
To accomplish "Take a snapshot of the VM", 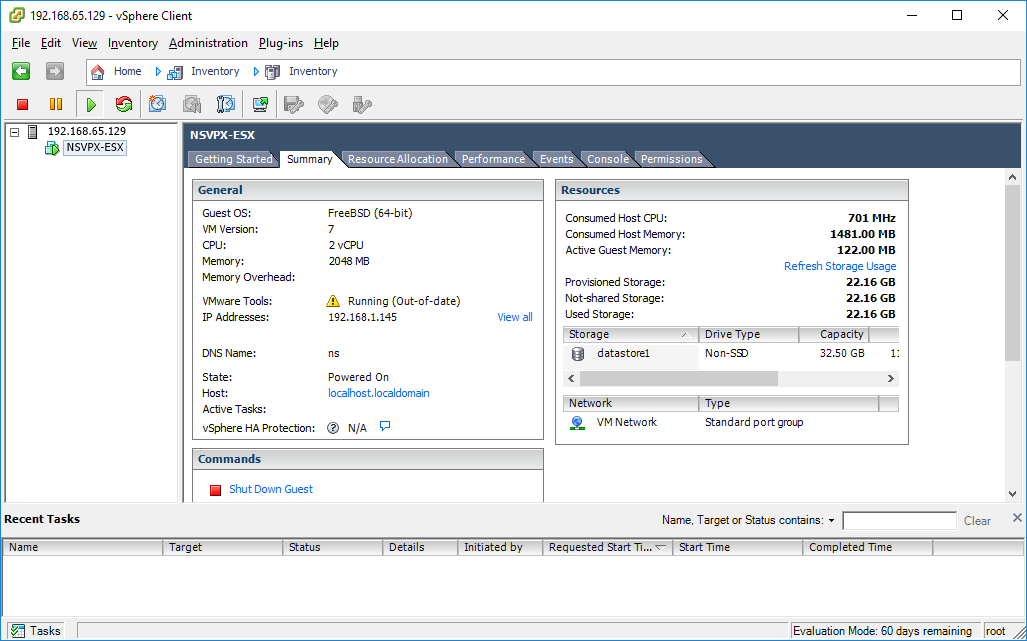I will (157, 103).
